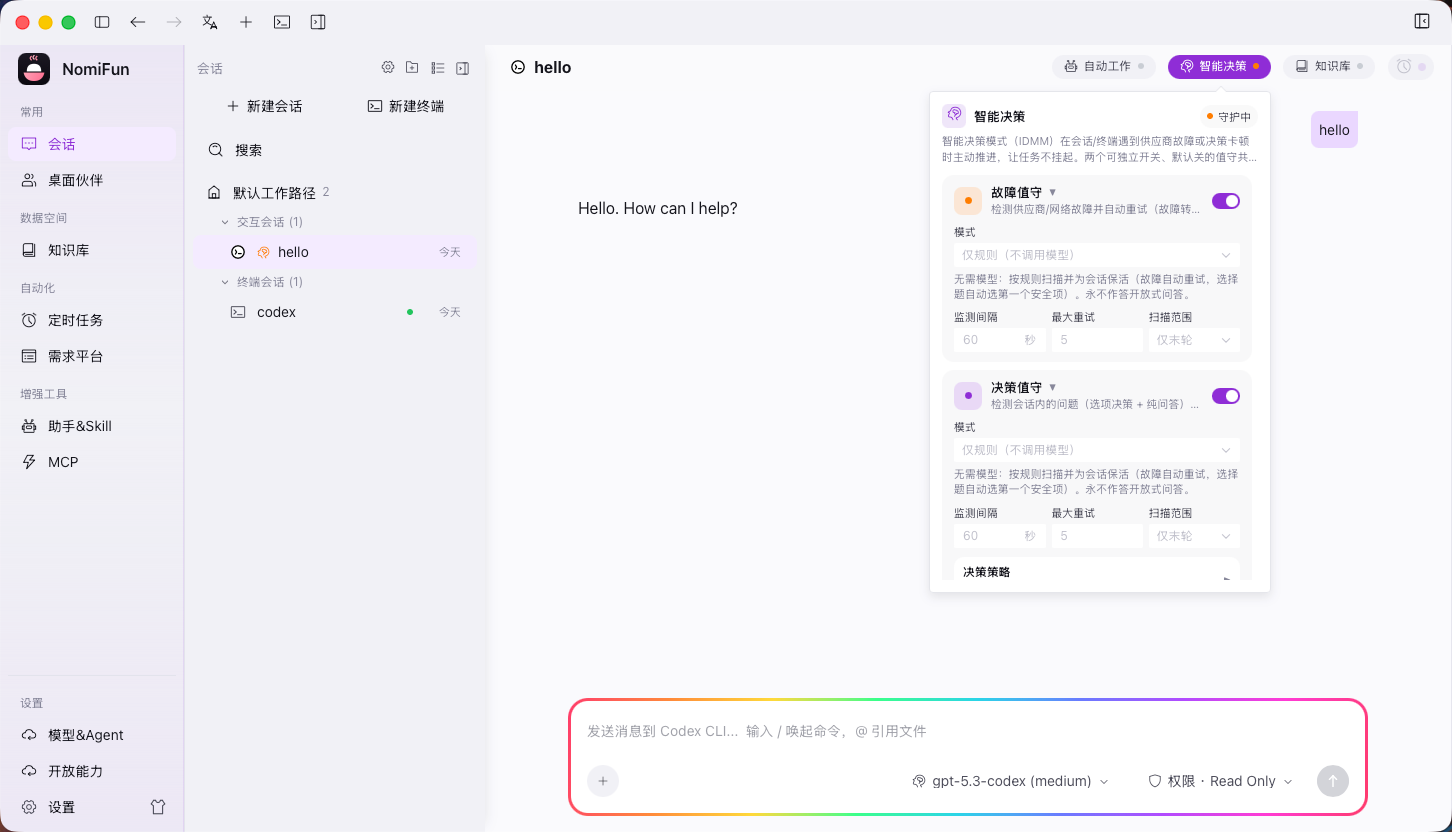Click the alarm clock pill in the header

(1410, 66)
